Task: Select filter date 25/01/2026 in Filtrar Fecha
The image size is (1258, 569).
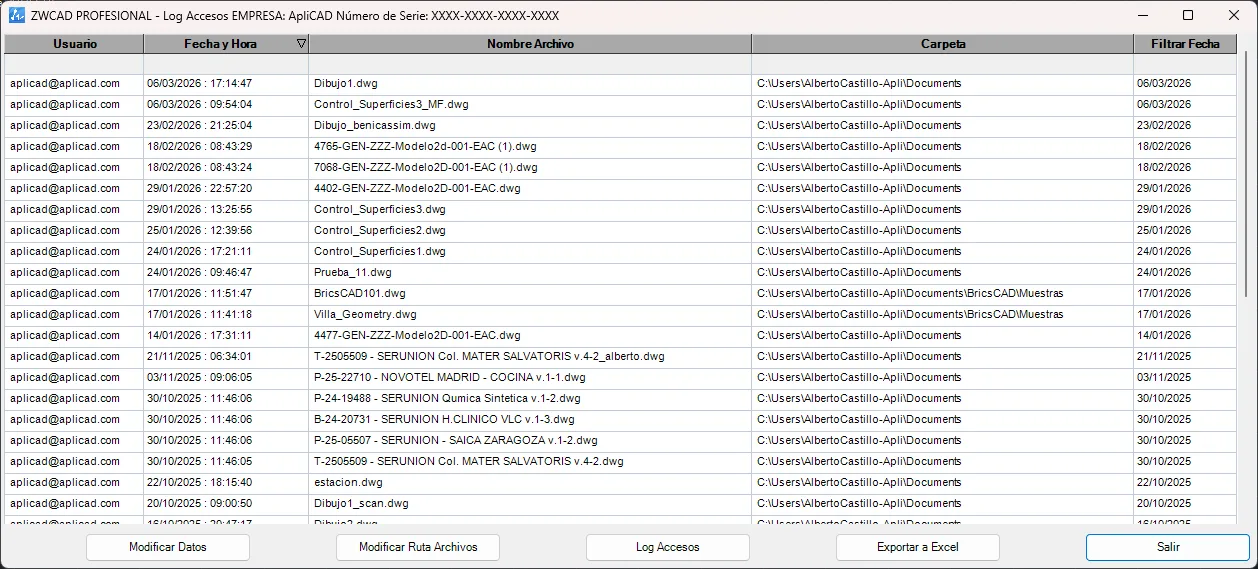Action: click(x=1164, y=230)
